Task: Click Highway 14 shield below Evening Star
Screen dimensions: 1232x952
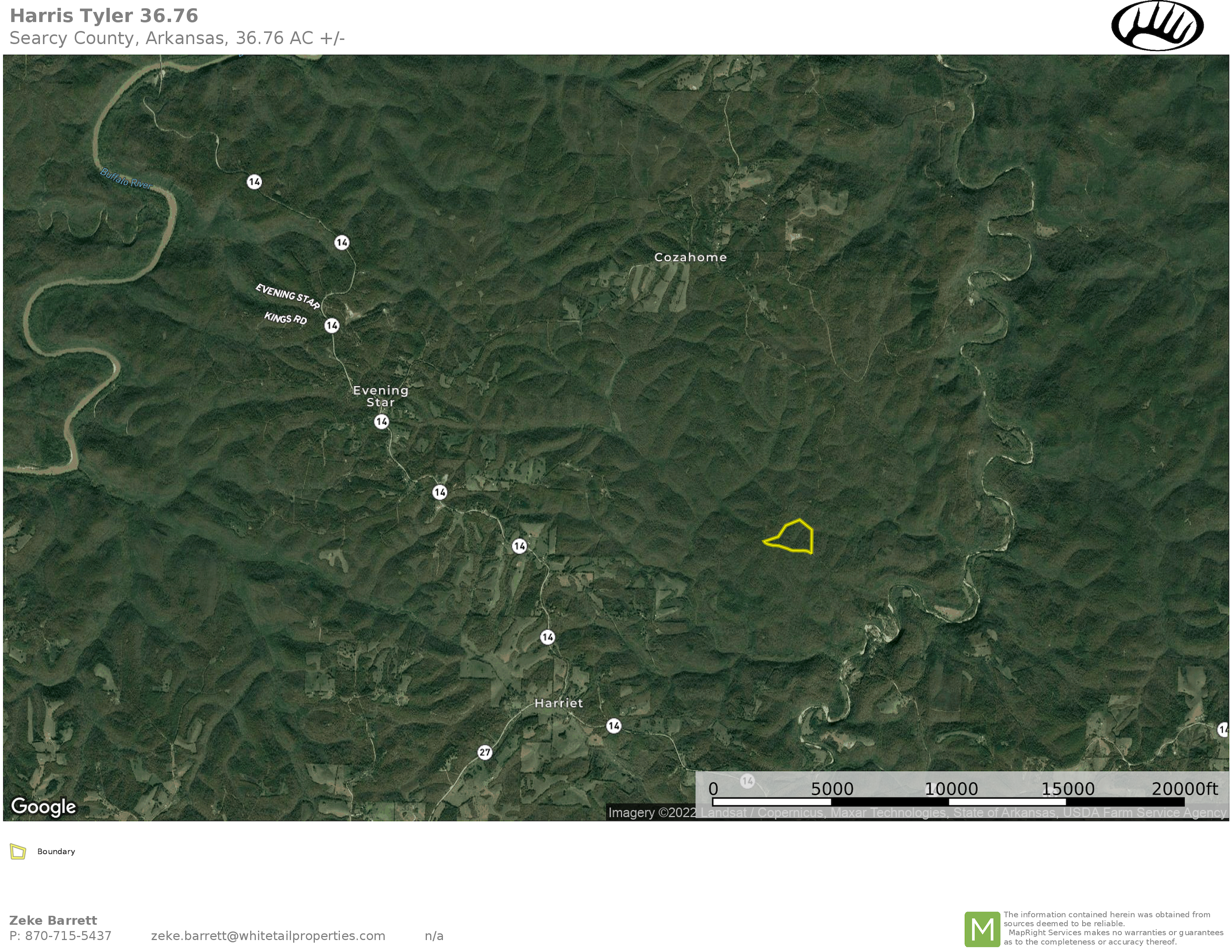Action: point(381,421)
